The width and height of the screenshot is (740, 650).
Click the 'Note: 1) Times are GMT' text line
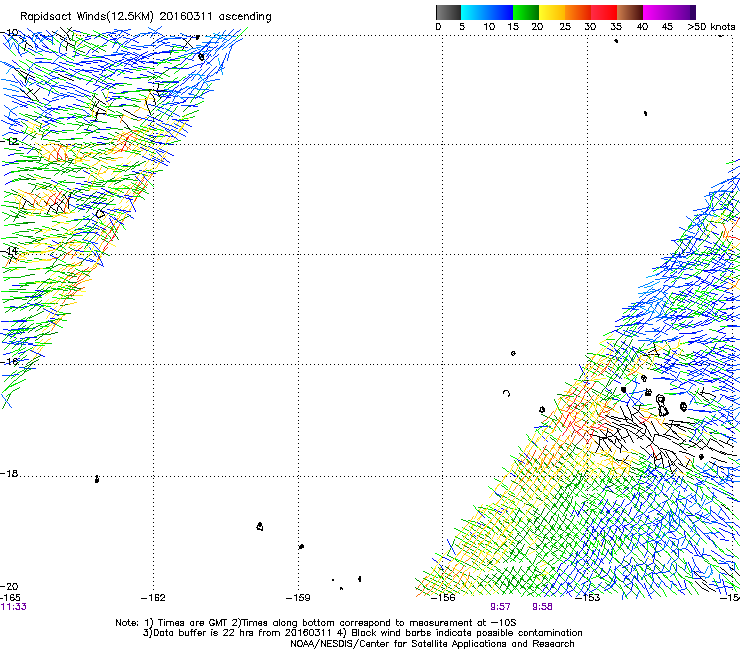click(316, 623)
